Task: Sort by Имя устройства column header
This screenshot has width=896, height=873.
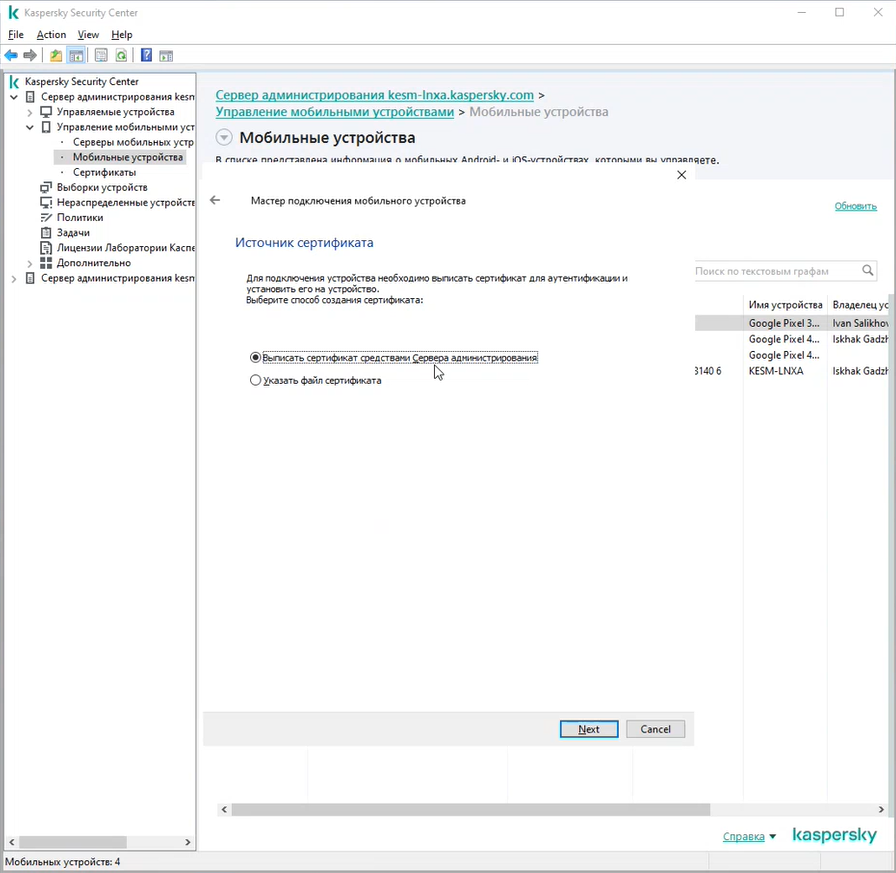Action: click(x=785, y=305)
